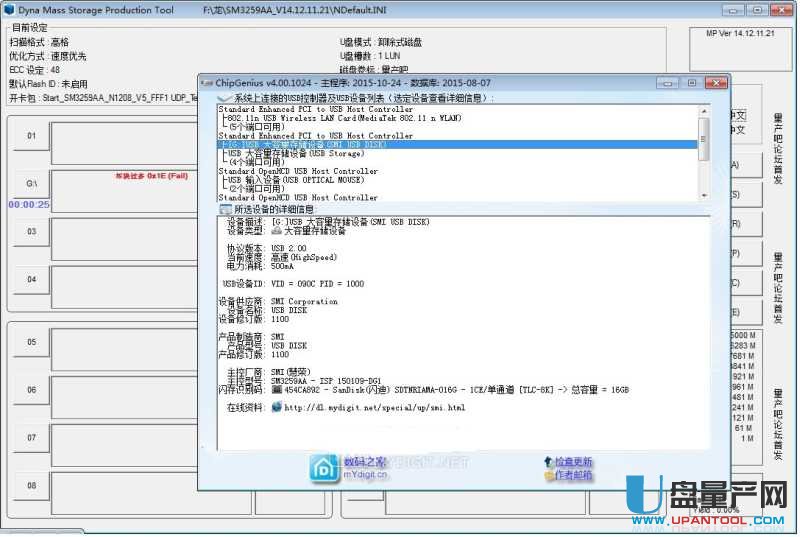800x537 pixels.
Task: Click the check for updates arrow icon
Action: tap(547, 462)
